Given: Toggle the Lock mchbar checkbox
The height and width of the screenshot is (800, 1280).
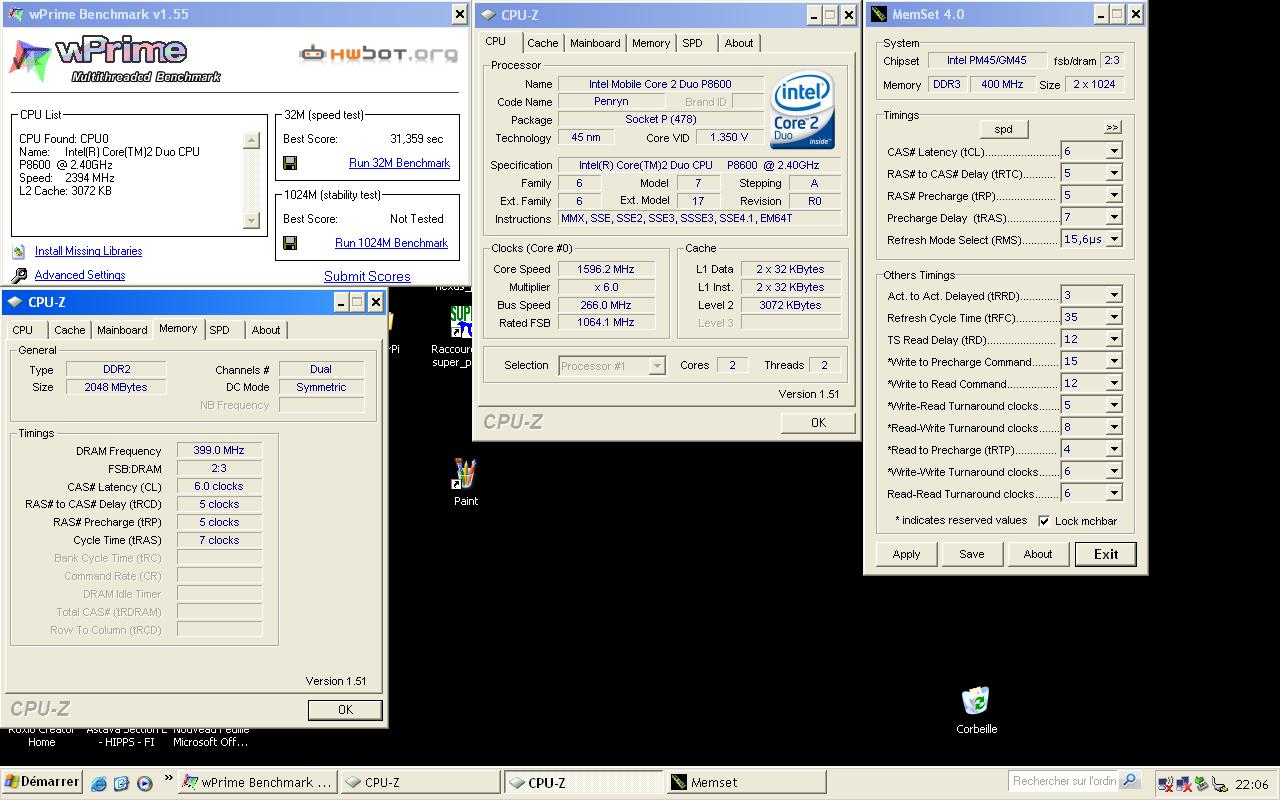Looking at the screenshot, I should pyautogui.click(x=1044, y=521).
